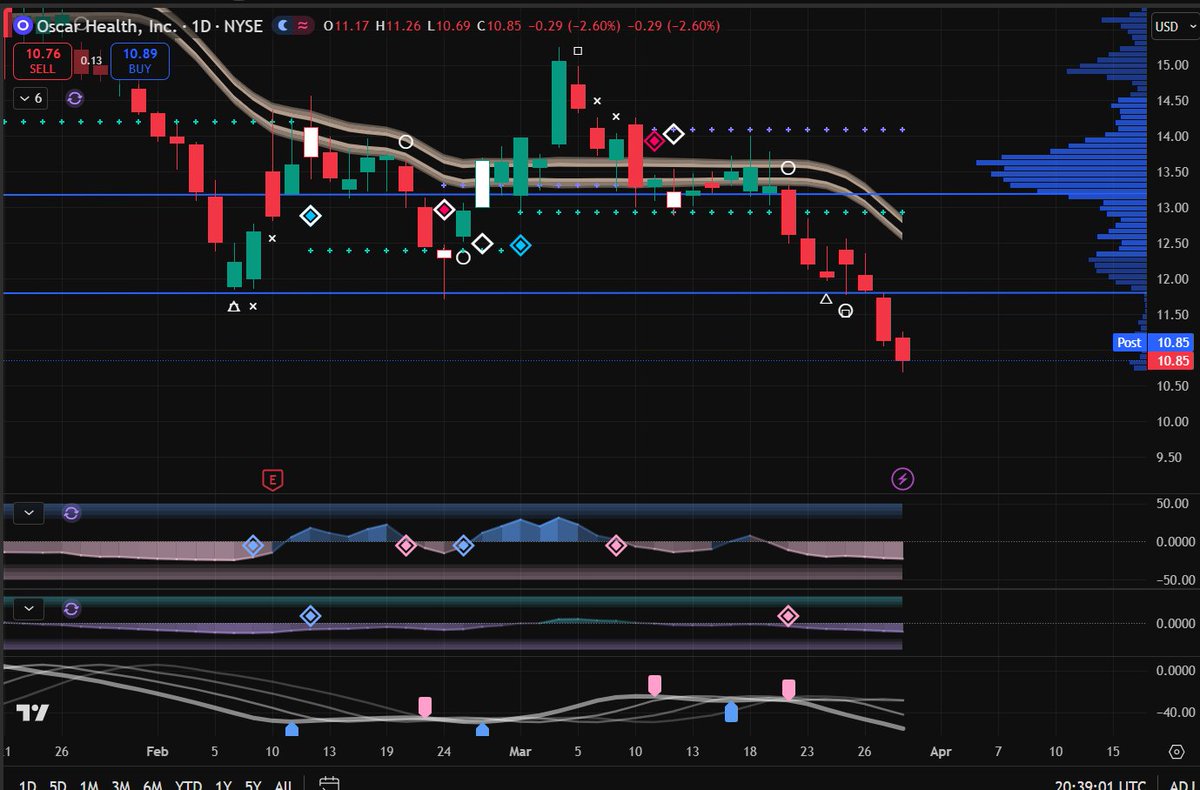Click the cyan diamond signal near Feb 12
This screenshot has width=1200, height=790.
pos(311,215)
